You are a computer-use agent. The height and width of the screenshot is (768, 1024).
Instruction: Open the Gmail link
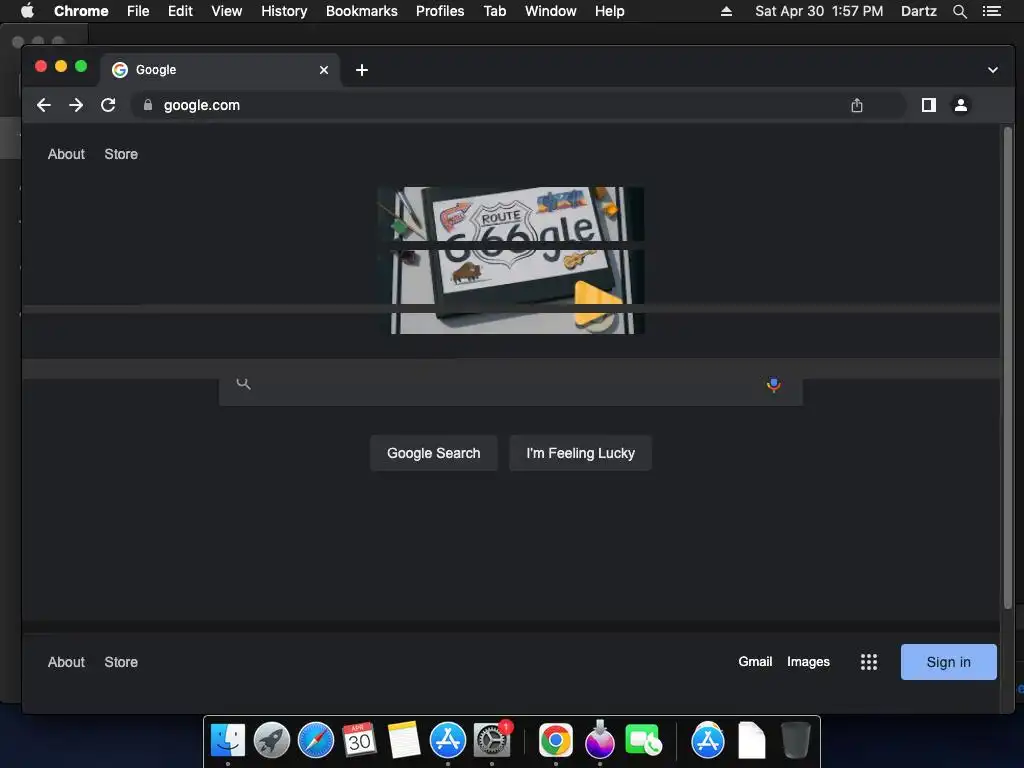coord(755,662)
